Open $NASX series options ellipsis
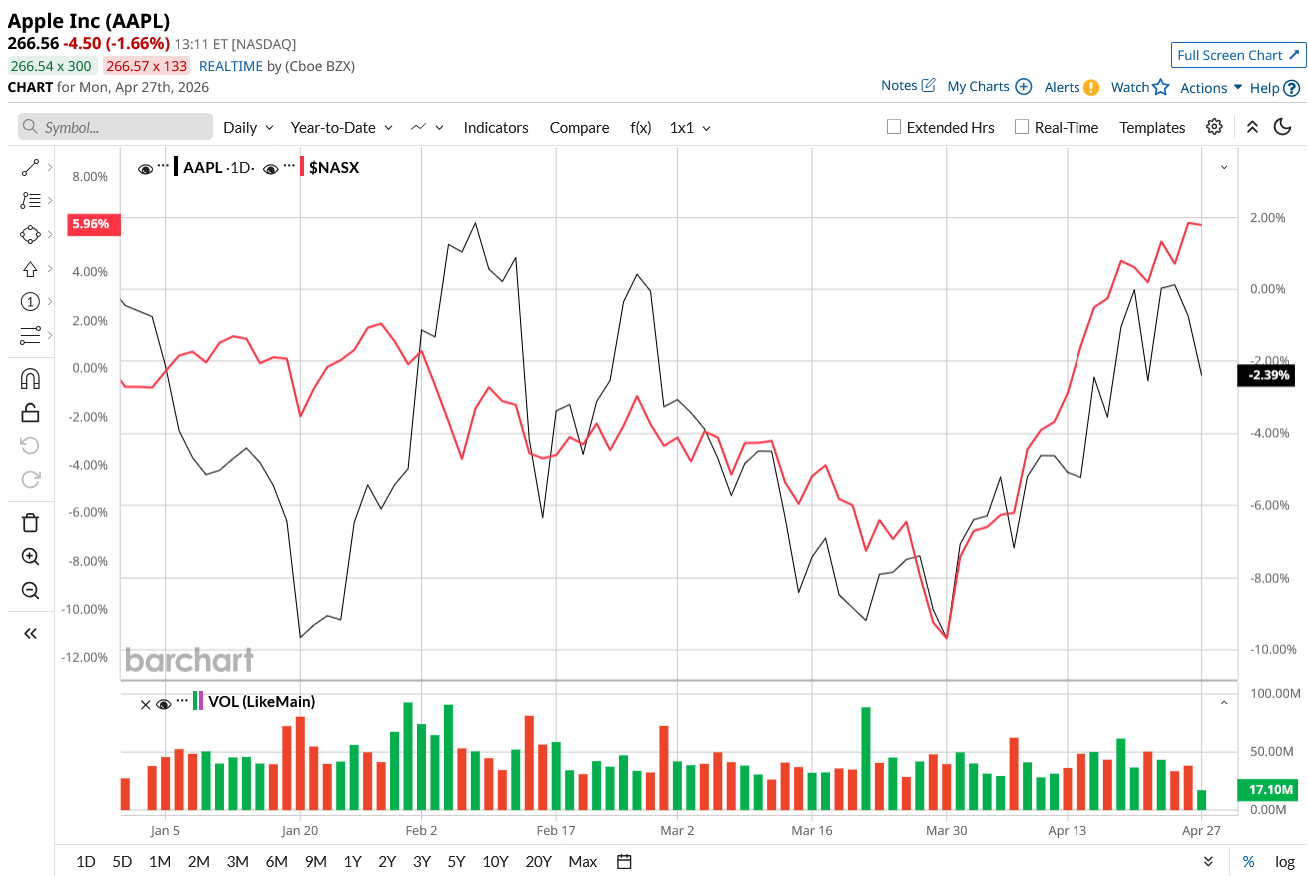The image size is (1308, 876). [x=290, y=165]
